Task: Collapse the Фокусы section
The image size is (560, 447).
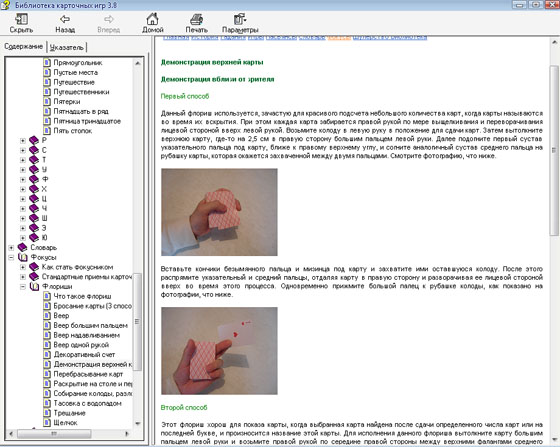Action: pos(11,257)
